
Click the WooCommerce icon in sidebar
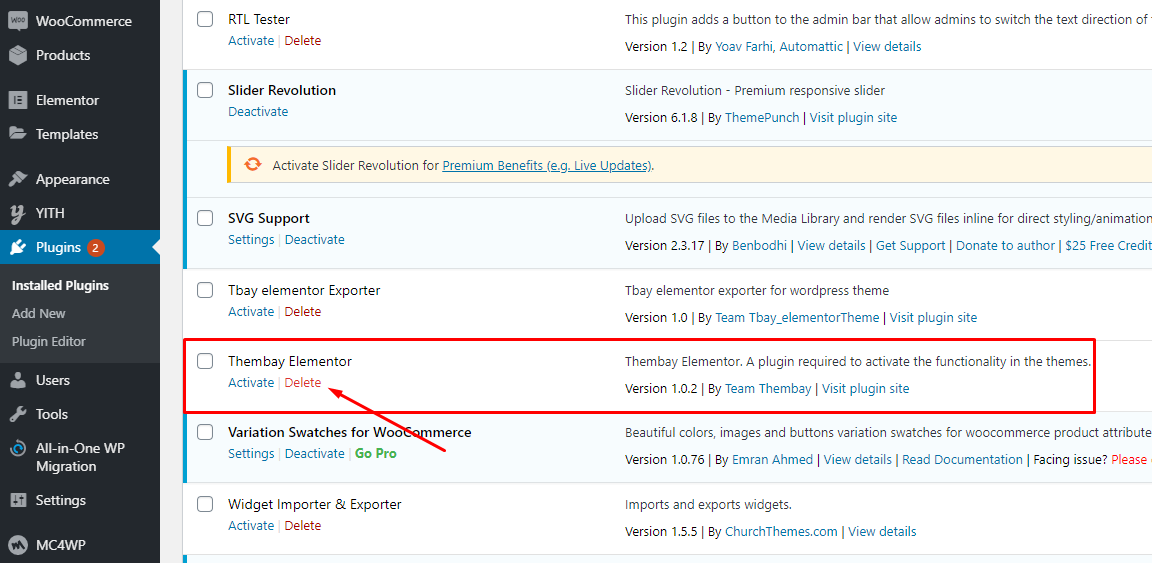point(18,21)
